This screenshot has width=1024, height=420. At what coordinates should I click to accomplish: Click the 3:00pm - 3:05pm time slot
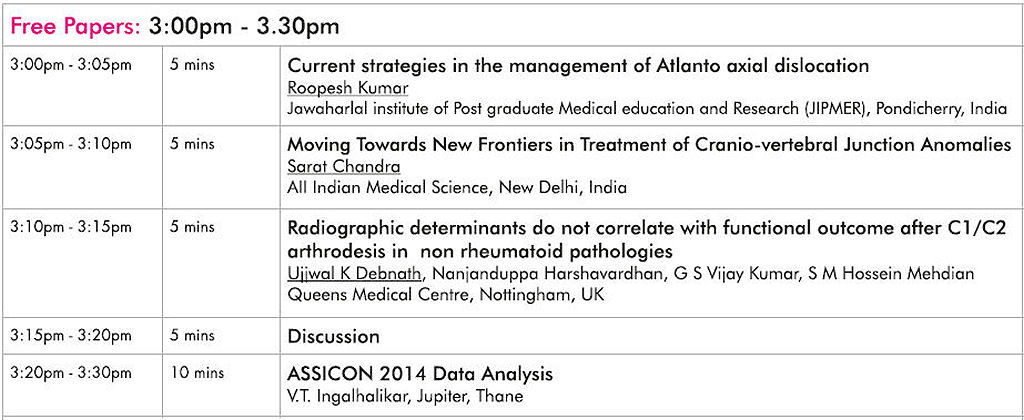71,65
